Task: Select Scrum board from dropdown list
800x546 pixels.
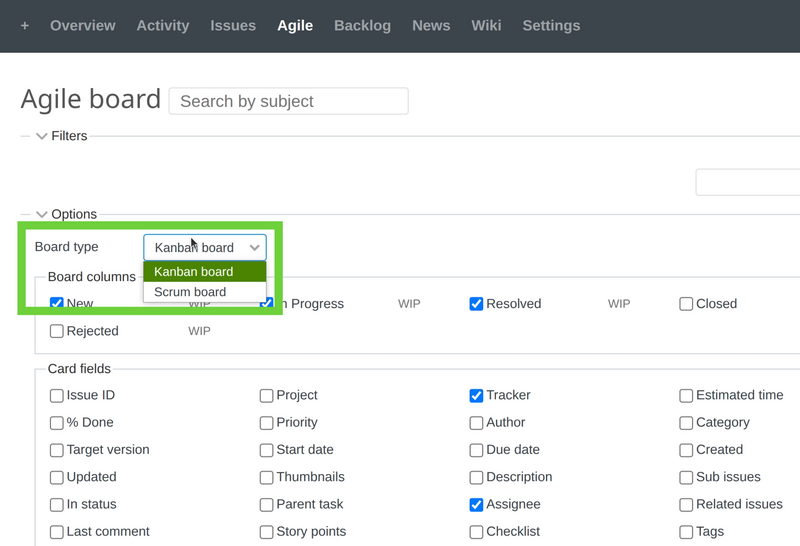Action: (190, 292)
